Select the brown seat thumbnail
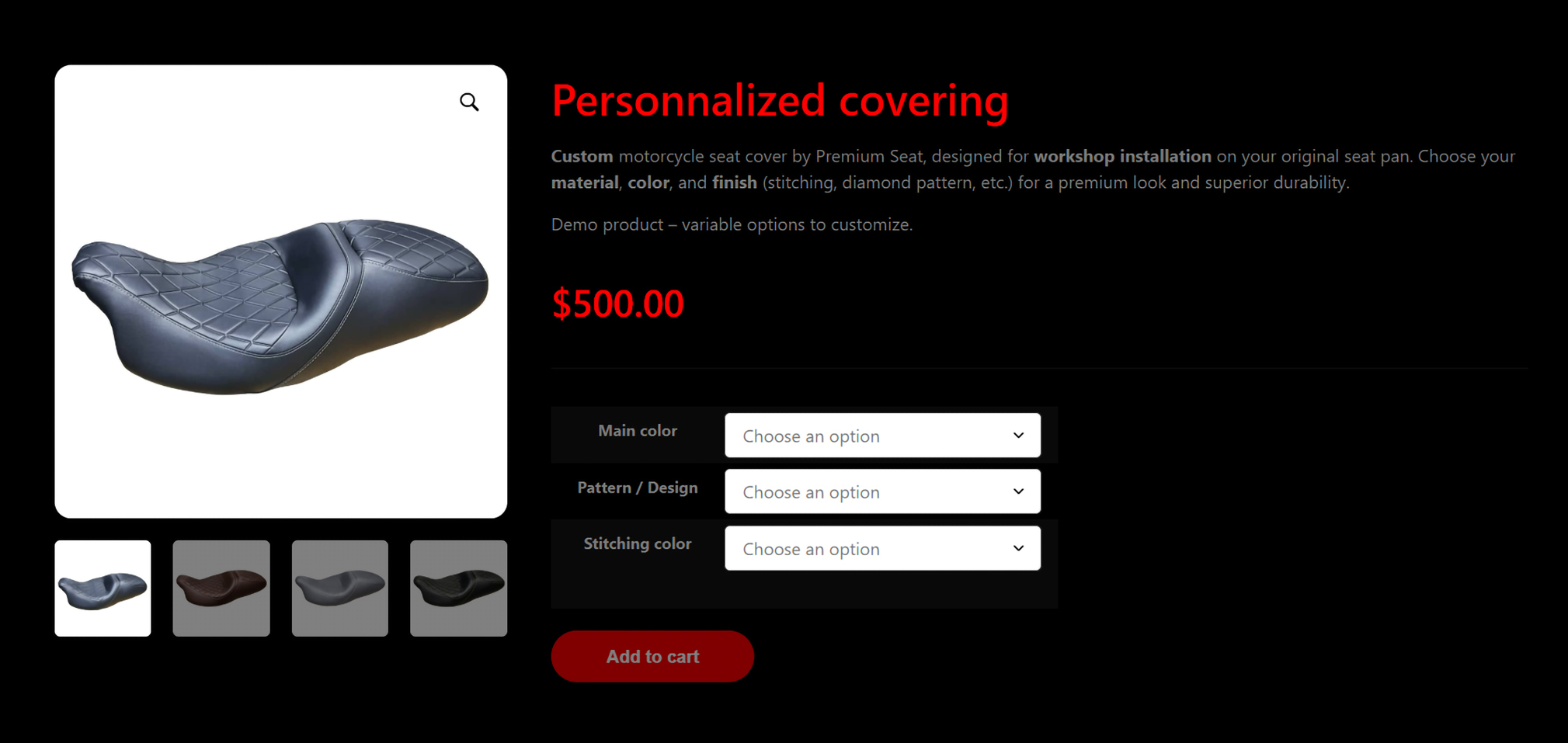The height and width of the screenshot is (743, 1568). click(221, 588)
